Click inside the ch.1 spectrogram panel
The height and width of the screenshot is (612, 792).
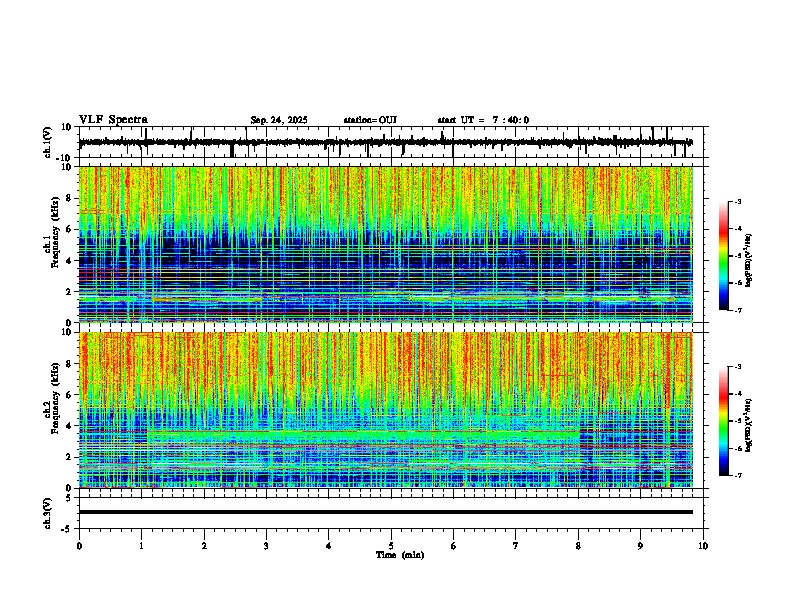click(385, 244)
